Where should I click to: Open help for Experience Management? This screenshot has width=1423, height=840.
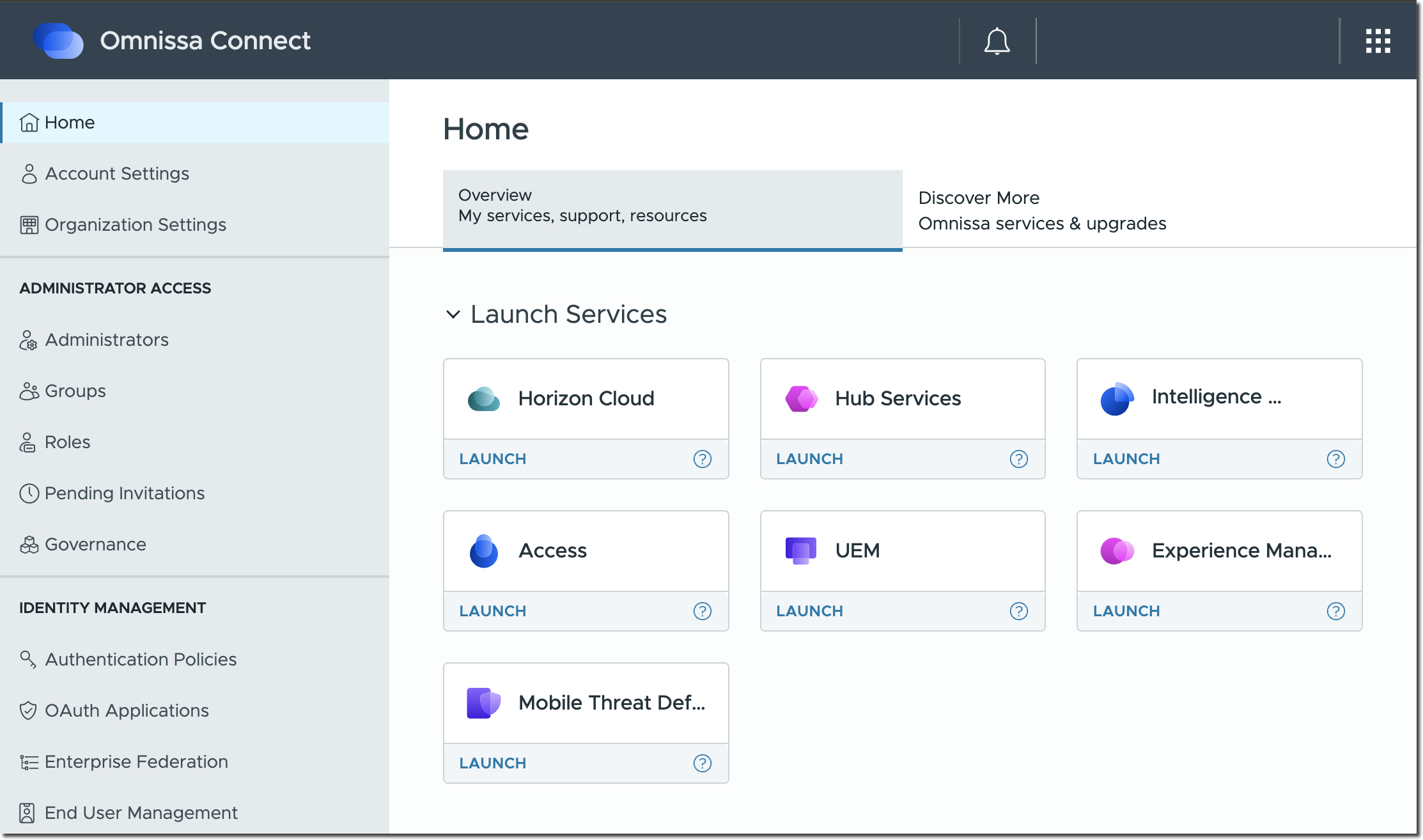(x=1335, y=611)
